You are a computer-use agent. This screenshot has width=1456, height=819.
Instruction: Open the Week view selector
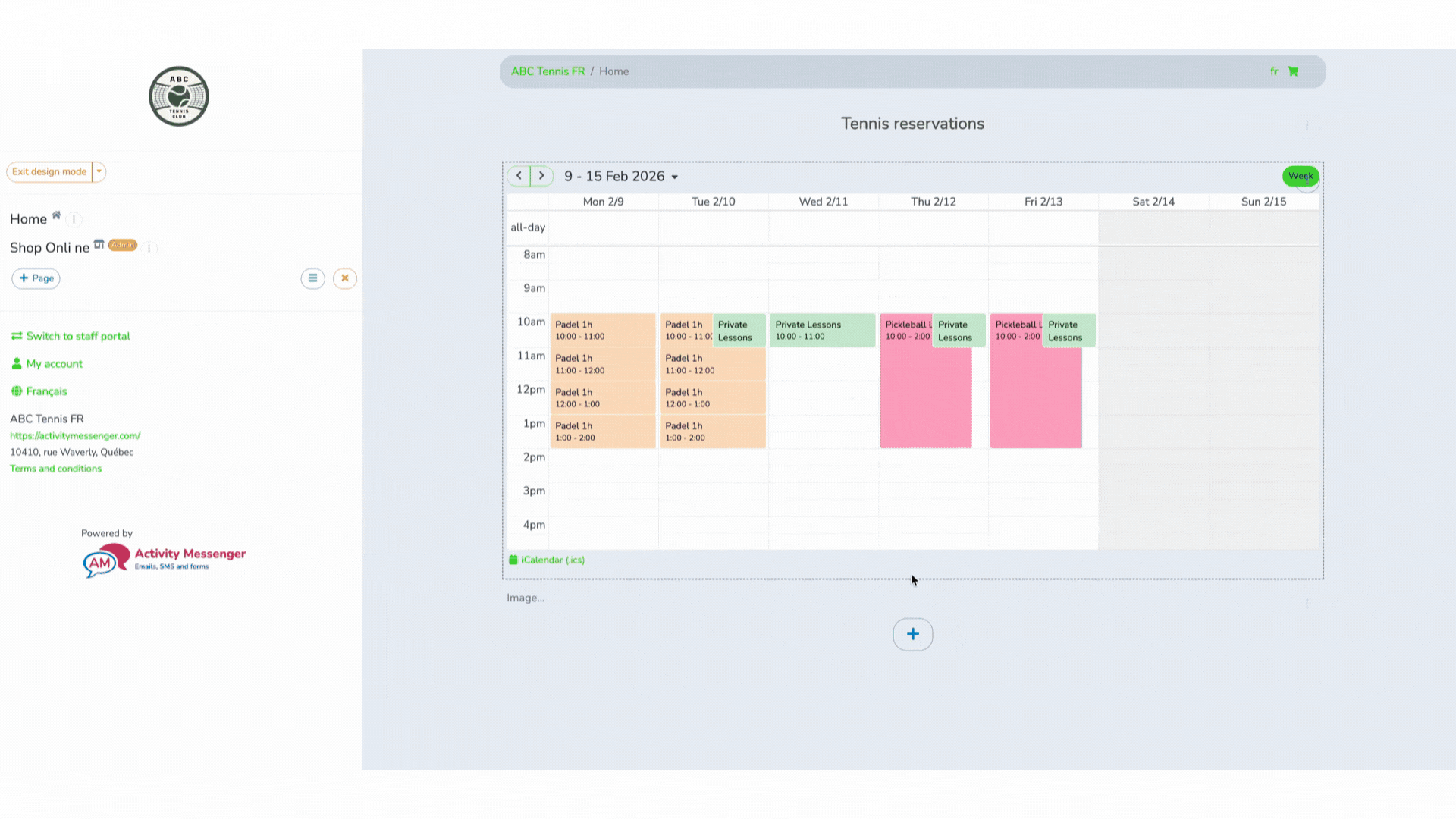1301,176
